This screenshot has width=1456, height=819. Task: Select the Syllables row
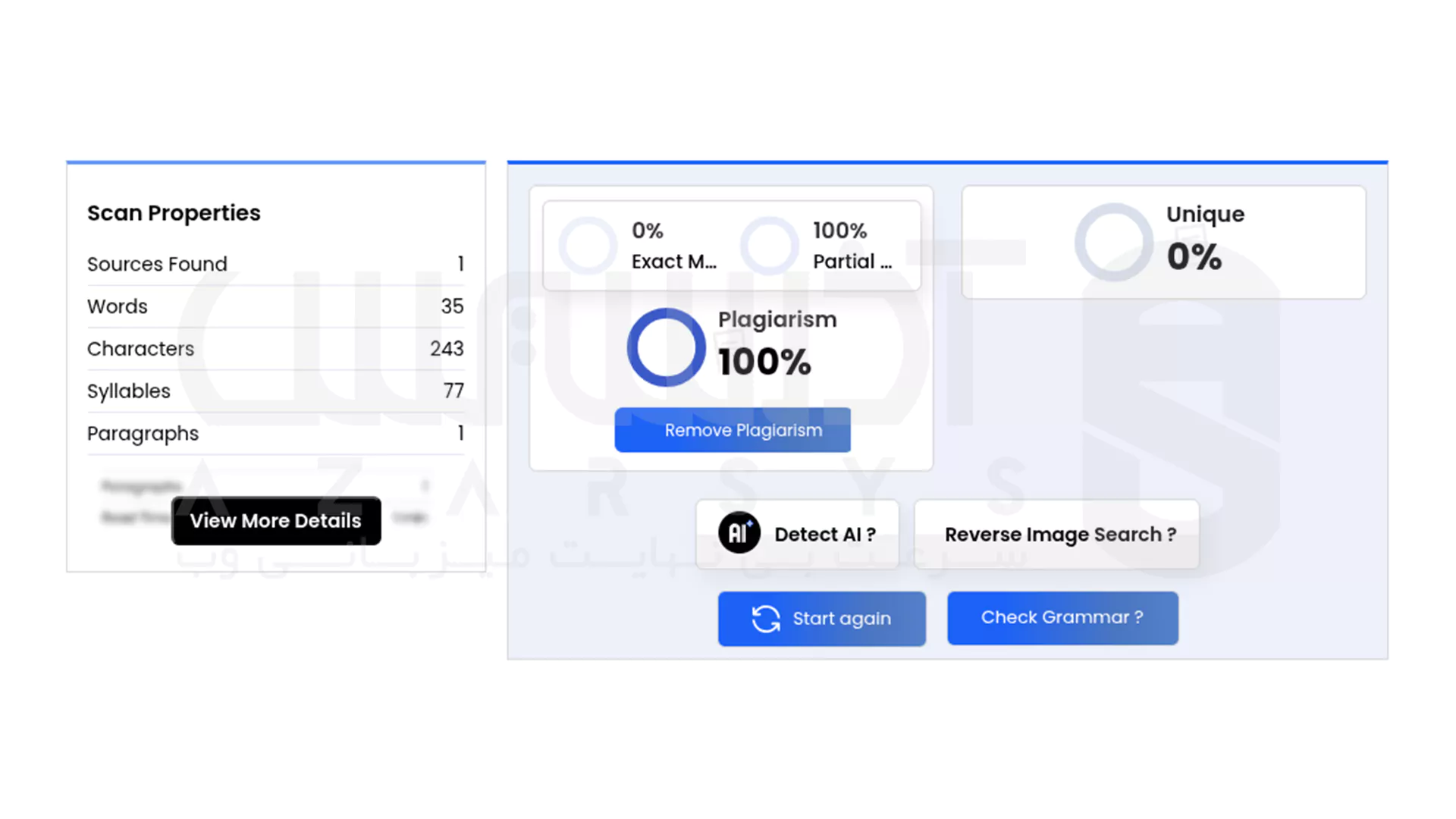coord(275,391)
